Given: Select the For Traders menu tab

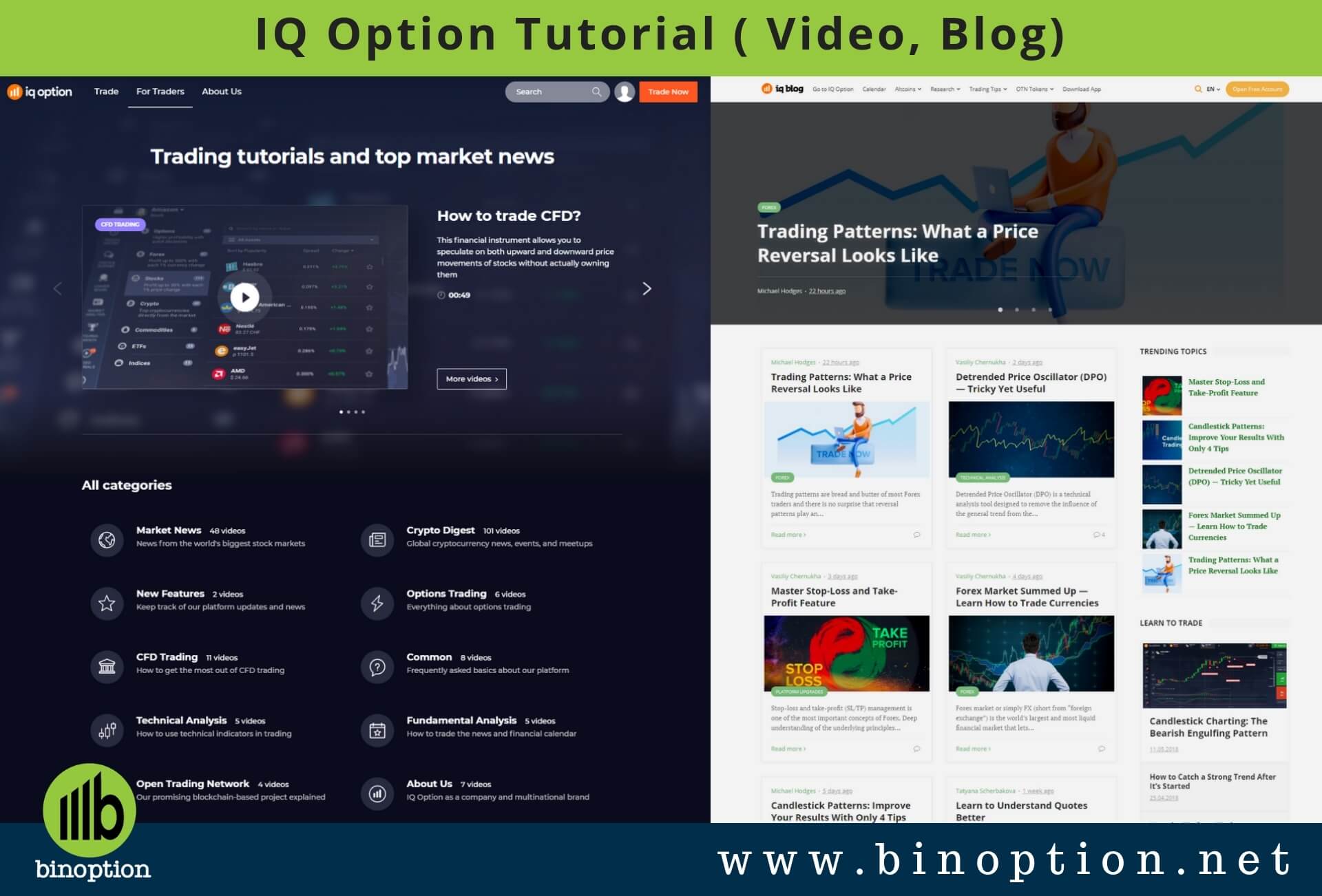Looking at the screenshot, I should [160, 91].
